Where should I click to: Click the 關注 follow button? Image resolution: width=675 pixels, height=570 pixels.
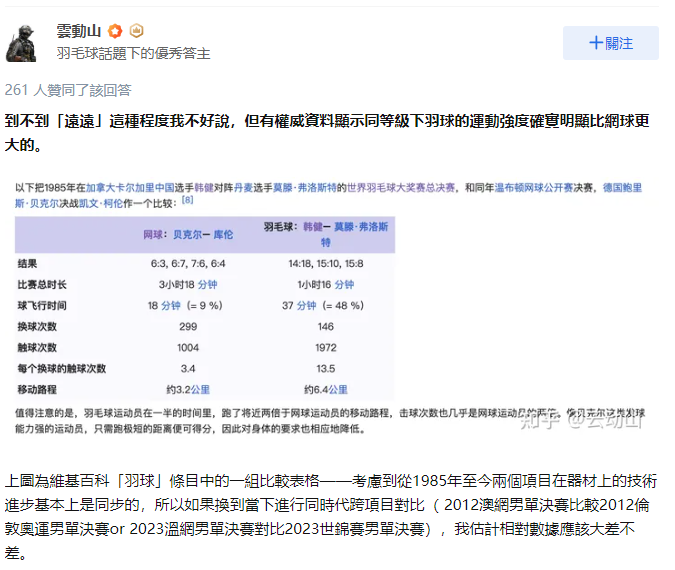[610, 43]
